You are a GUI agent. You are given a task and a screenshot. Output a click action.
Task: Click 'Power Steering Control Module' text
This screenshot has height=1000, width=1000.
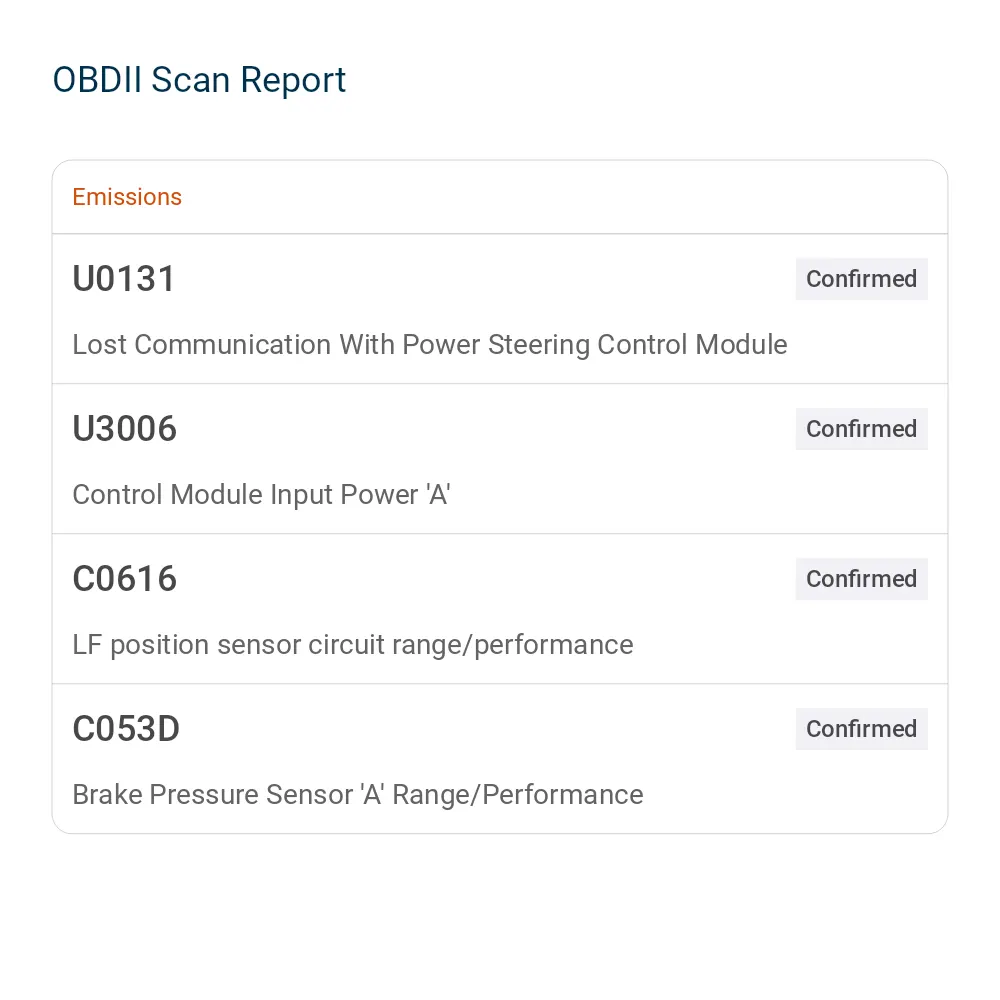click(x=595, y=344)
